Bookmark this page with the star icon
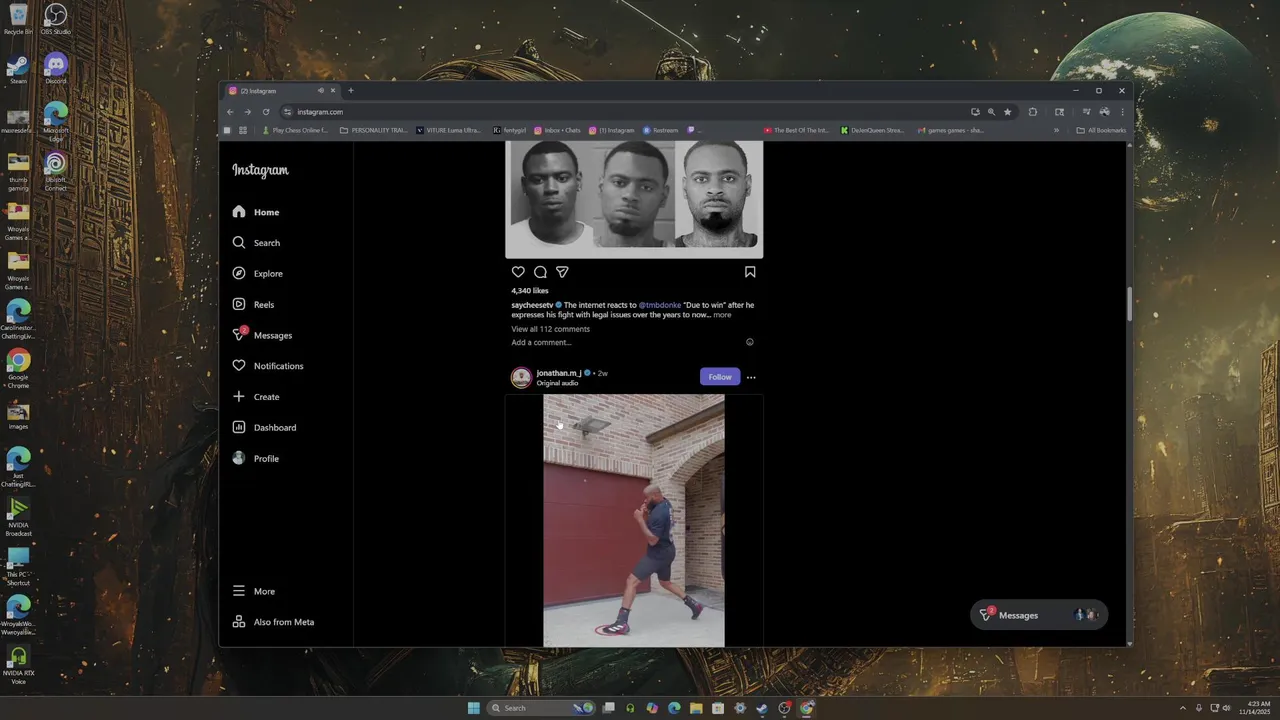 pos(1008,112)
